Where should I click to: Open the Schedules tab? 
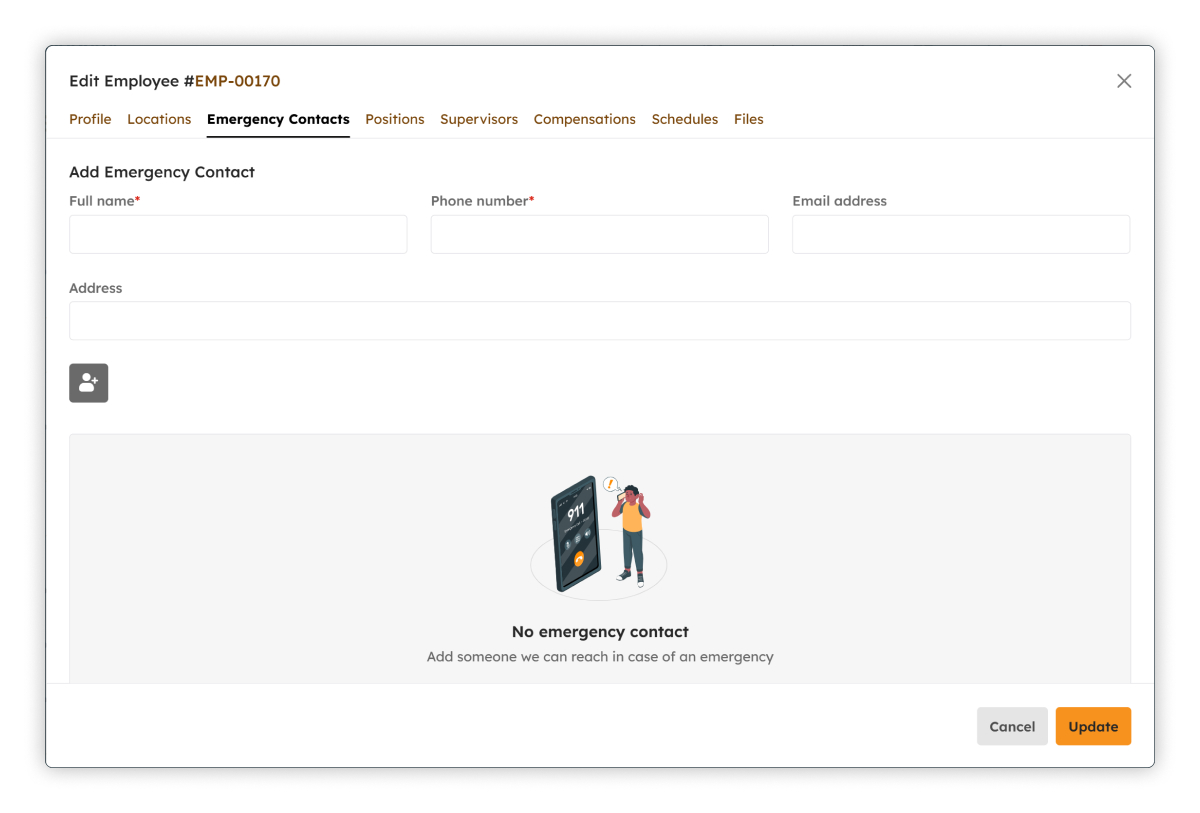685,119
